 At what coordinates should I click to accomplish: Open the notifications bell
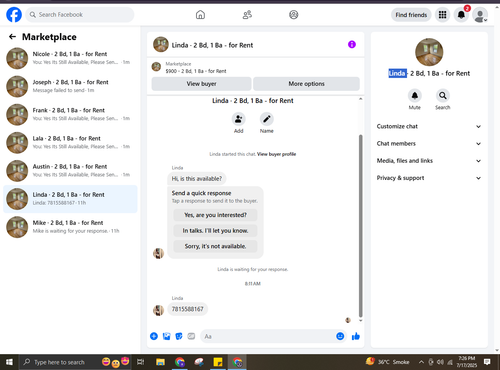[x=461, y=15]
